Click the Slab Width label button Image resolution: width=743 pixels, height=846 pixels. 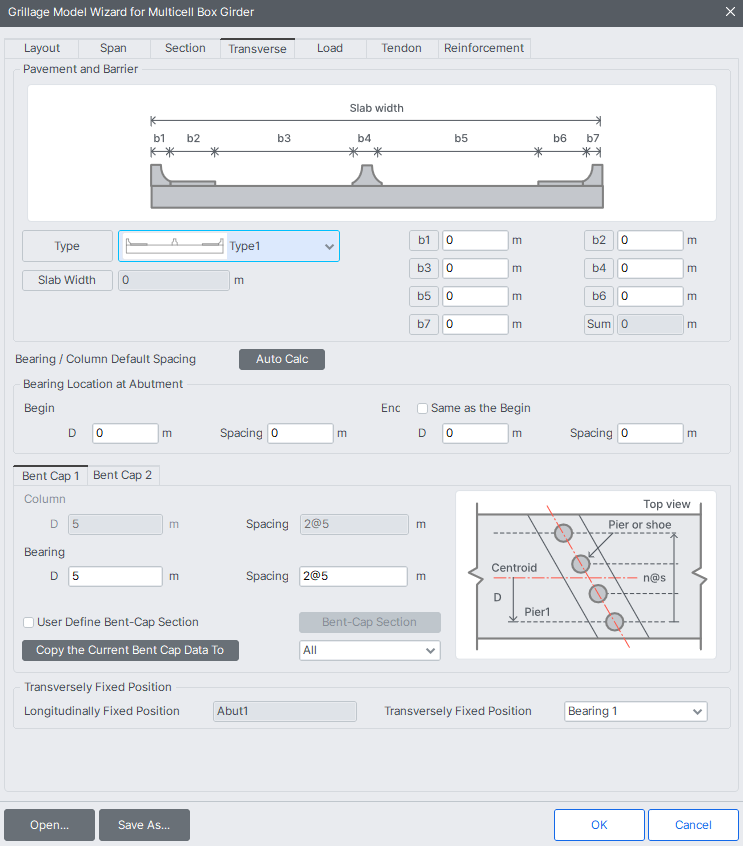point(67,280)
